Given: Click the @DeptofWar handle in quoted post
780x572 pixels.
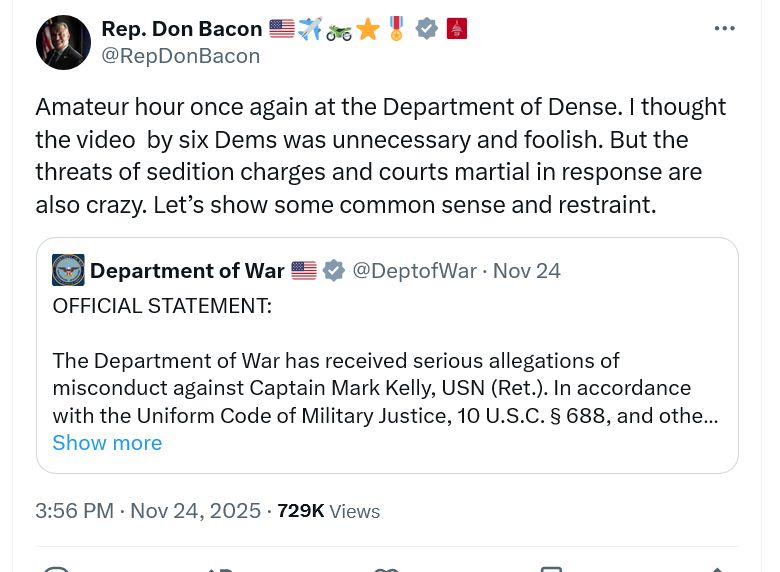Looking at the screenshot, I should 414,270.
